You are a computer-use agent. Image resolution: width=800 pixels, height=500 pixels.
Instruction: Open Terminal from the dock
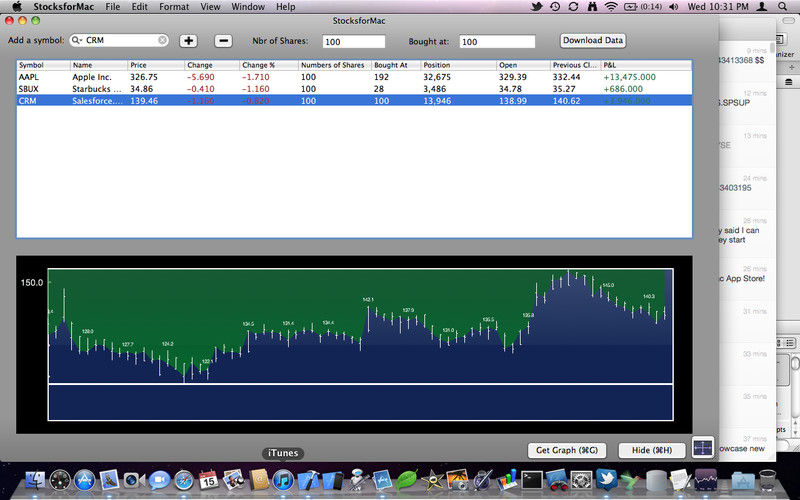[532, 481]
